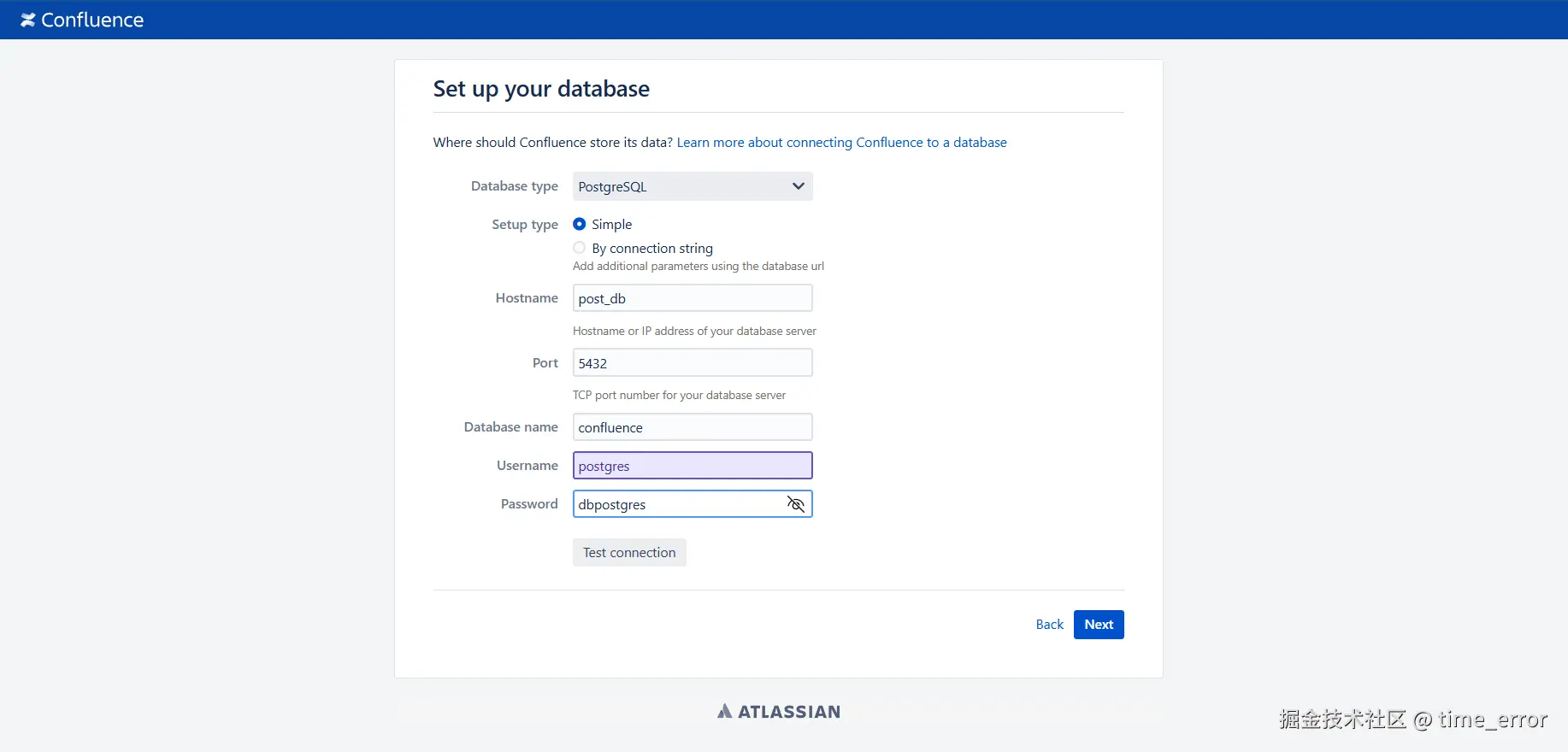1568x752 pixels.
Task: Click the 'TCP port number' help text
Action: (x=679, y=396)
